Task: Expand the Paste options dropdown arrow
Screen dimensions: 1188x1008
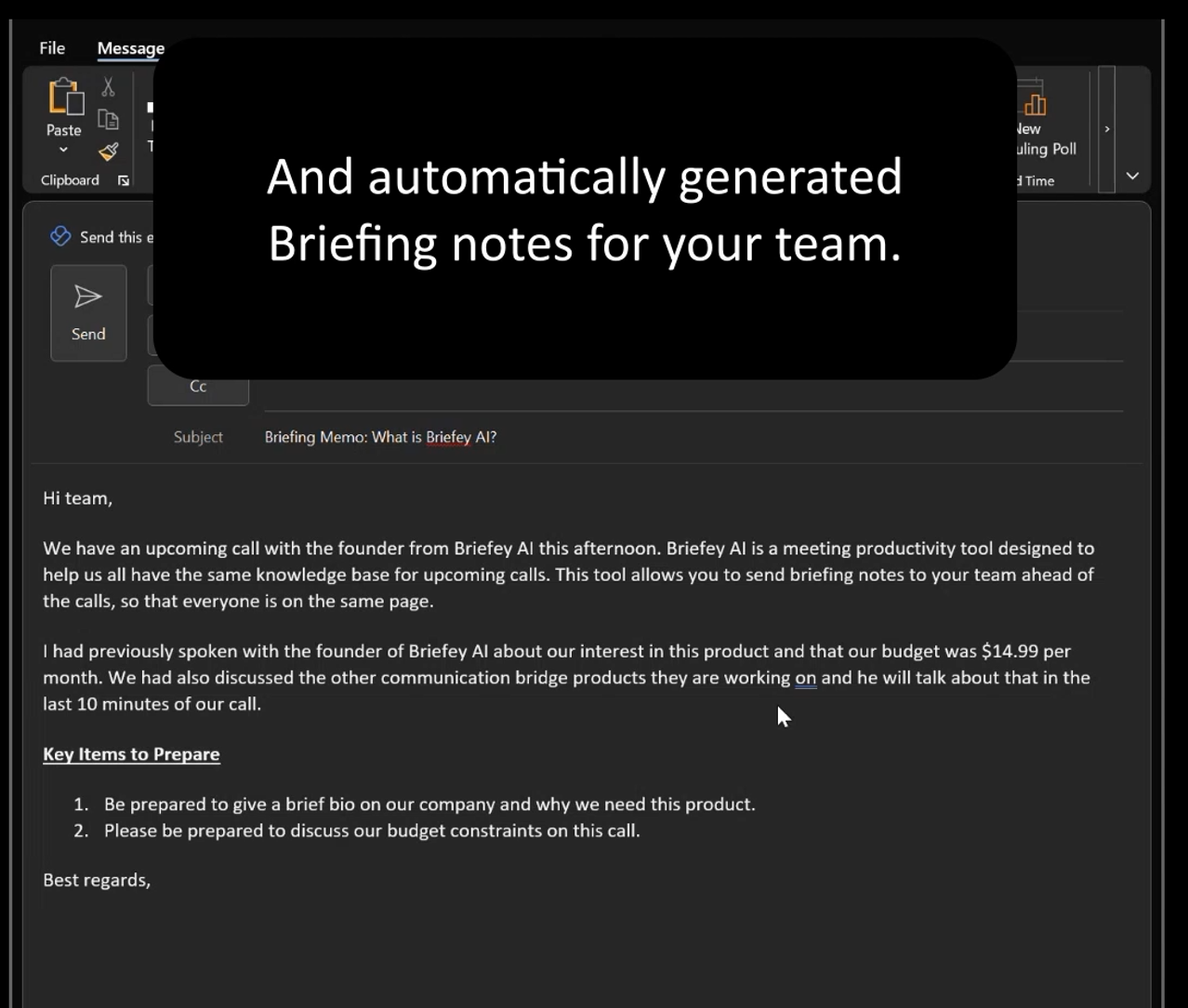Action: tap(63, 150)
